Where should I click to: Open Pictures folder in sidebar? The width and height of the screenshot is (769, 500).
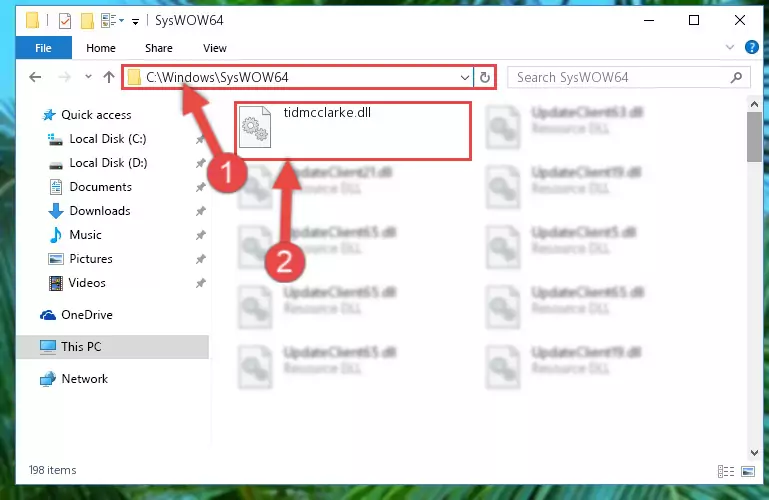click(x=91, y=259)
